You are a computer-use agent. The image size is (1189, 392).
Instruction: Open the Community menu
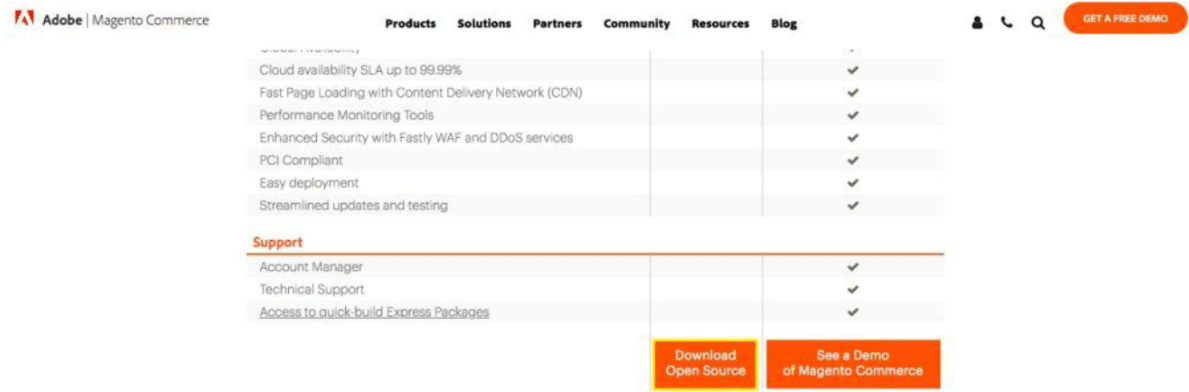[x=637, y=24]
